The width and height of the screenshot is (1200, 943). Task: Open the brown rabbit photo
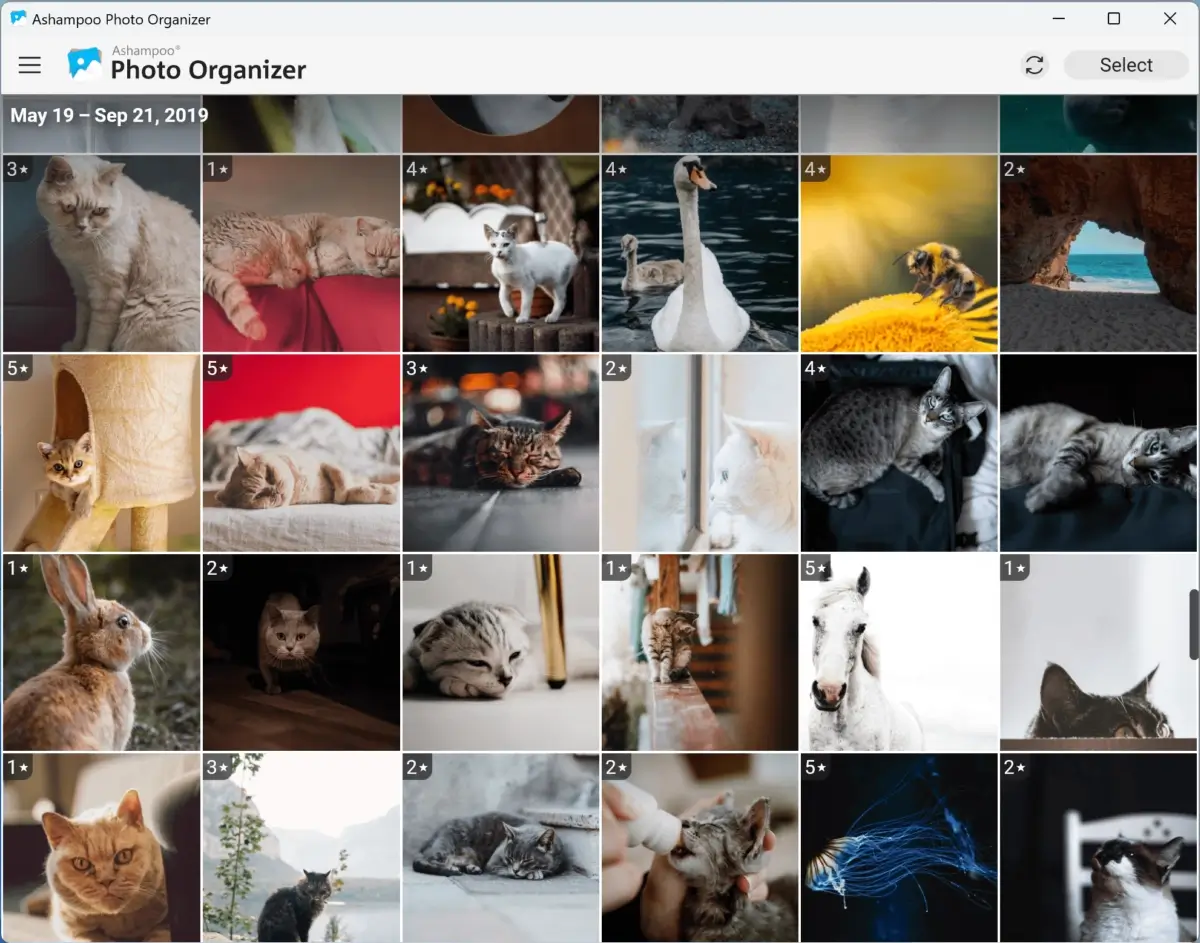coord(101,652)
